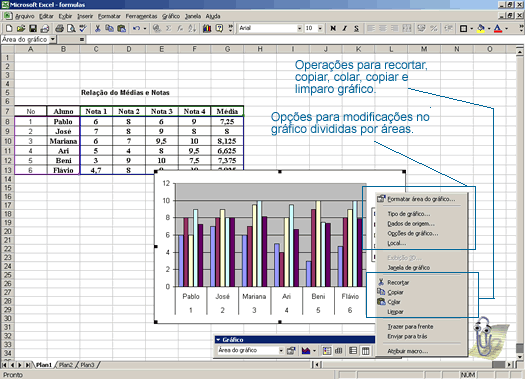
Task: Open the Arquivo menu
Action: [x=24, y=16]
